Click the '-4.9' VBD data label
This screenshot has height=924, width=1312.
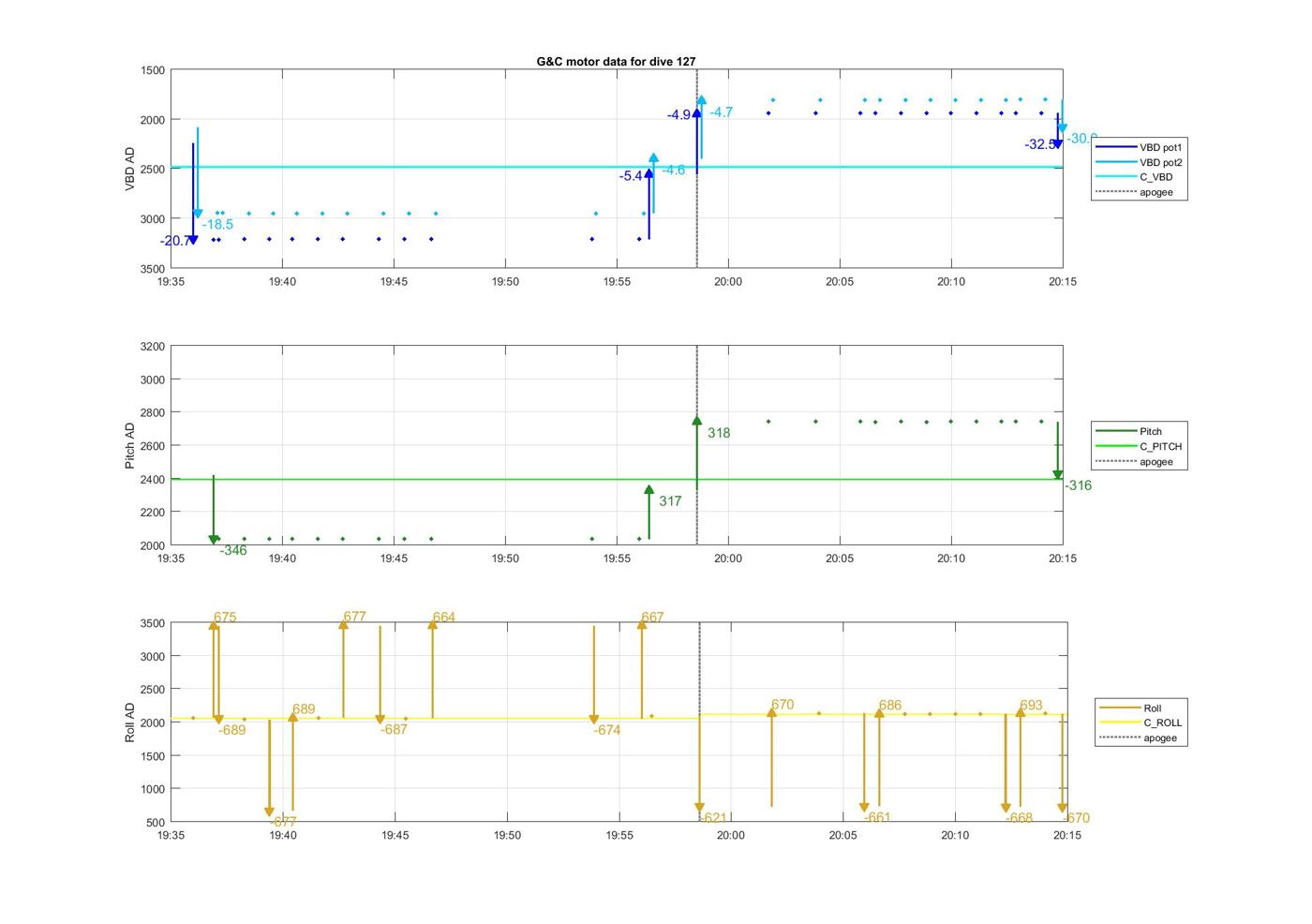[x=678, y=114]
